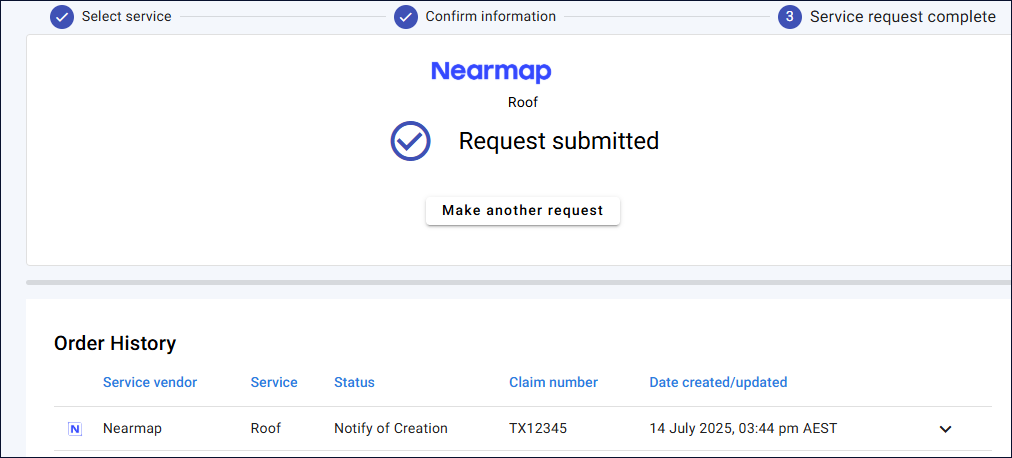Click claim number TX12345

point(538,428)
